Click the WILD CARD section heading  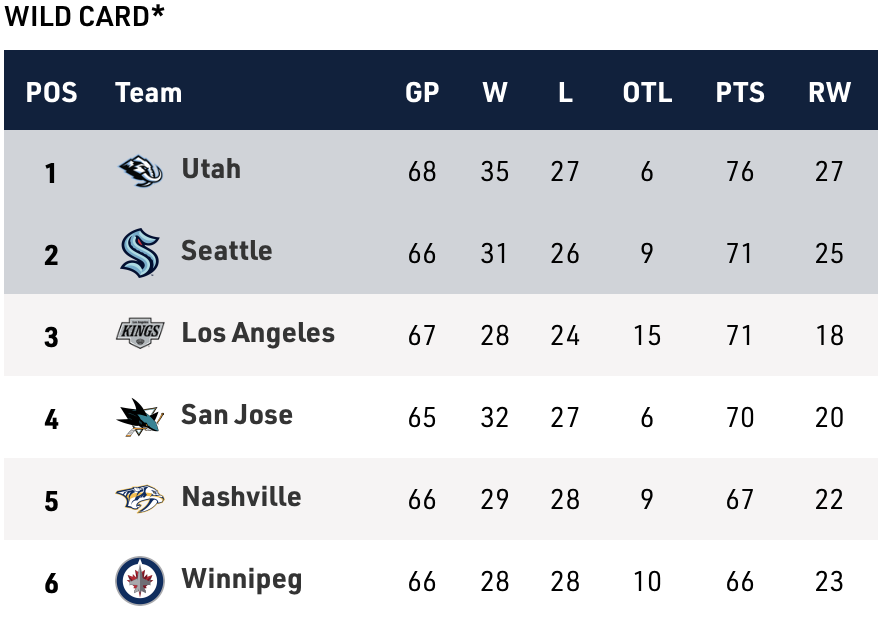84,17
